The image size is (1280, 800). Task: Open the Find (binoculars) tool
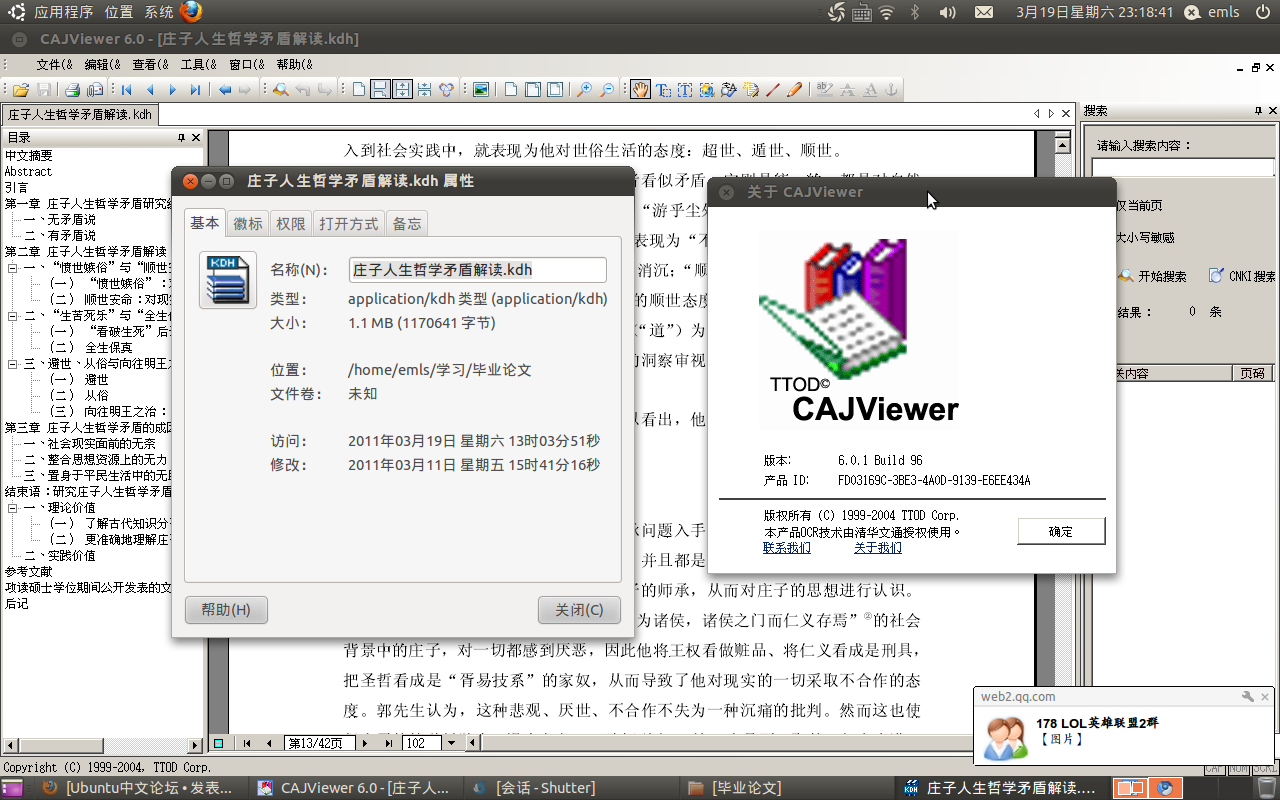(281, 89)
